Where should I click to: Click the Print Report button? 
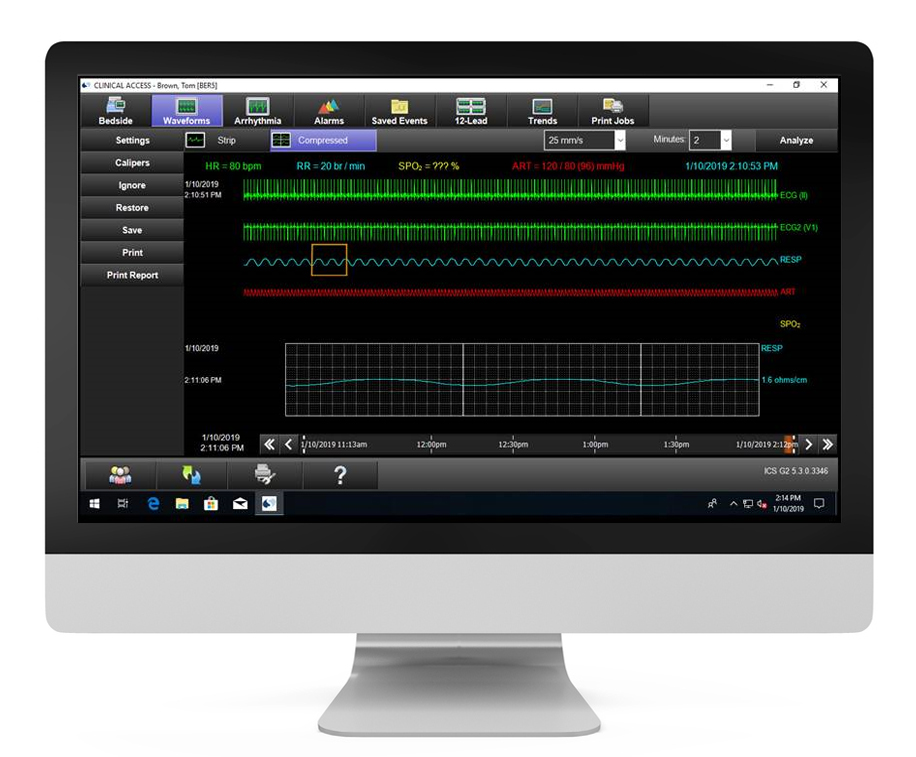tap(131, 274)
